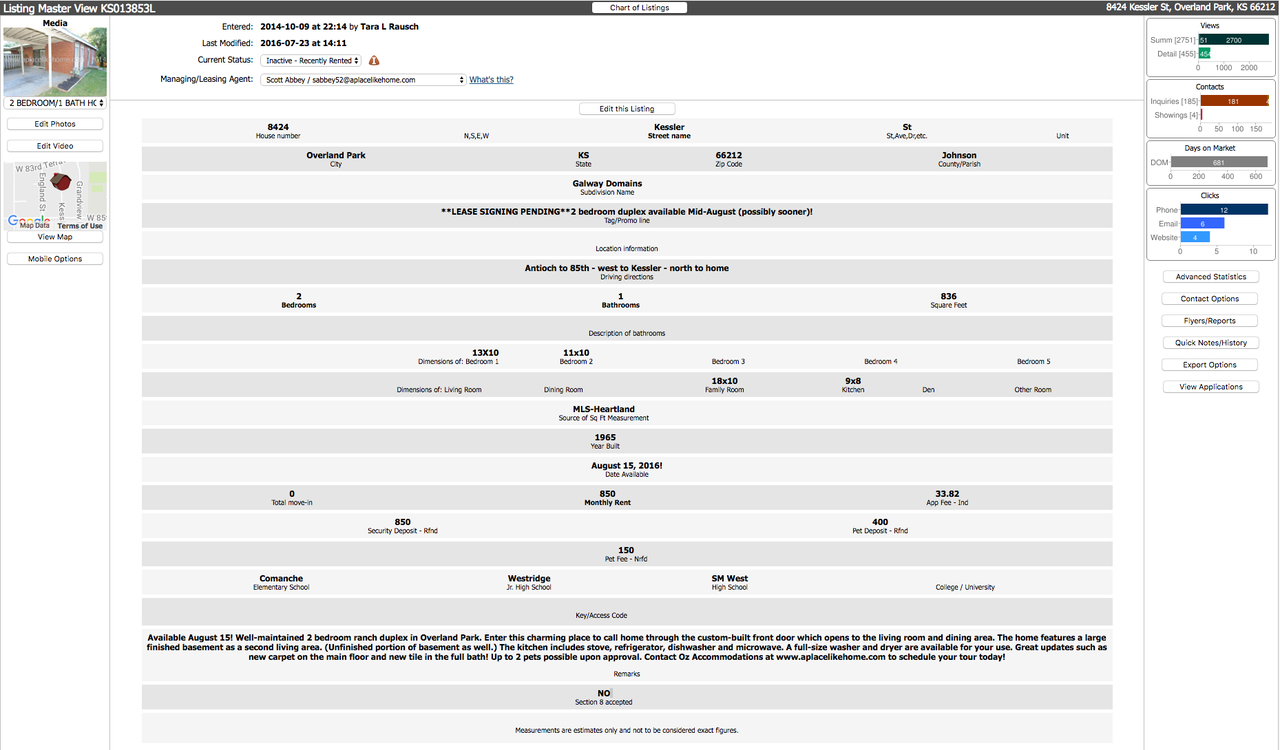Click the red house map marker
The image size is (1280, 750).
[x=62, y=182]
